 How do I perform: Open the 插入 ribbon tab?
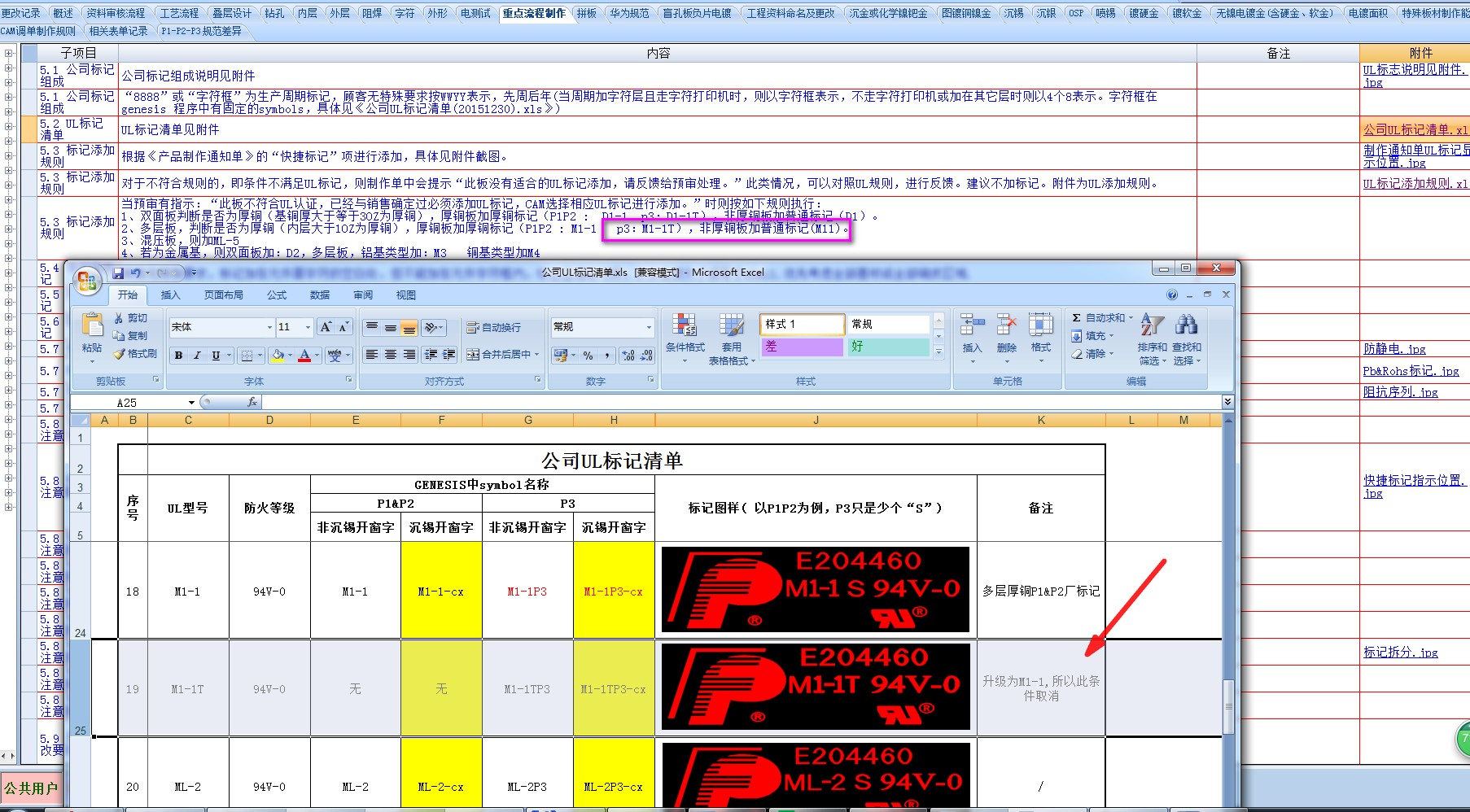tap(170, 295)
